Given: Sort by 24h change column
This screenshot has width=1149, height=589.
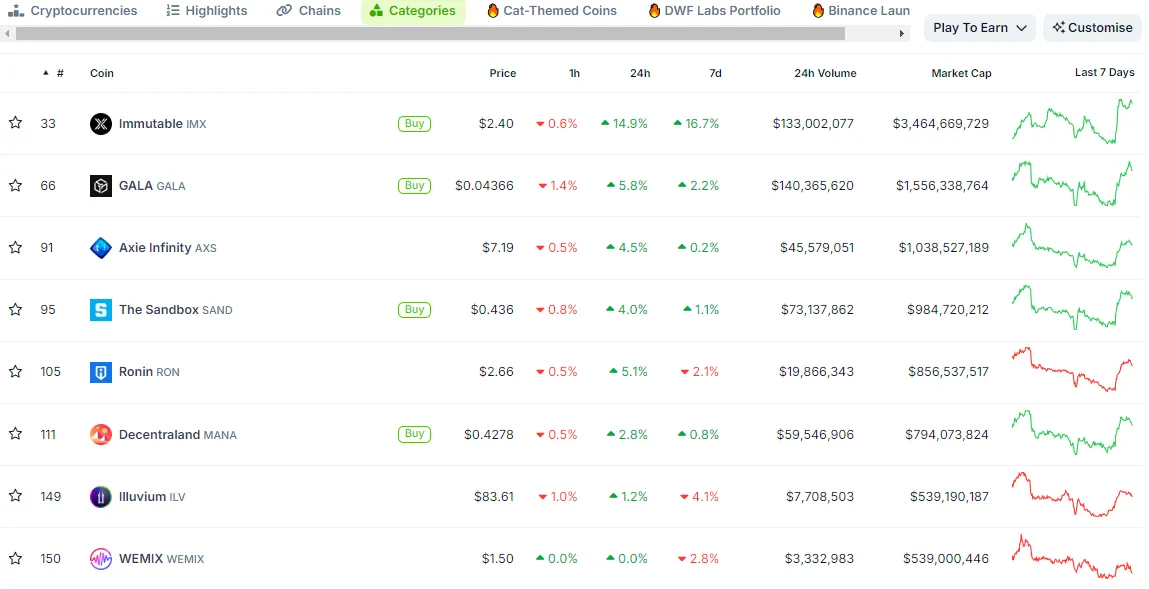Looking at the screenshot, I should pos(640,73).
